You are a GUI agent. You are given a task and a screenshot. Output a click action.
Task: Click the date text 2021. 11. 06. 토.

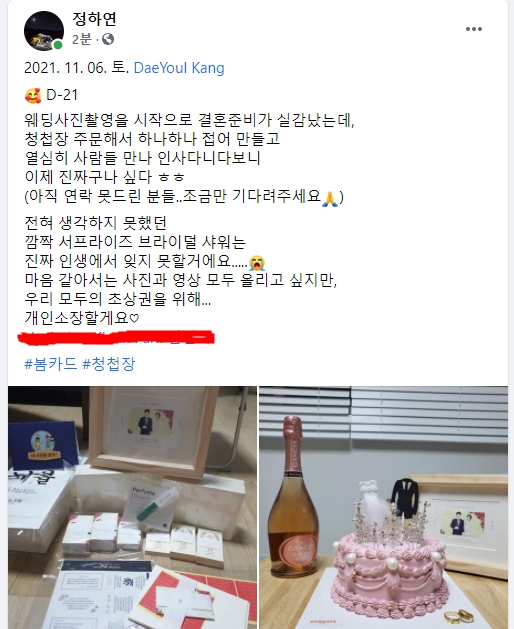click(77, 68)
